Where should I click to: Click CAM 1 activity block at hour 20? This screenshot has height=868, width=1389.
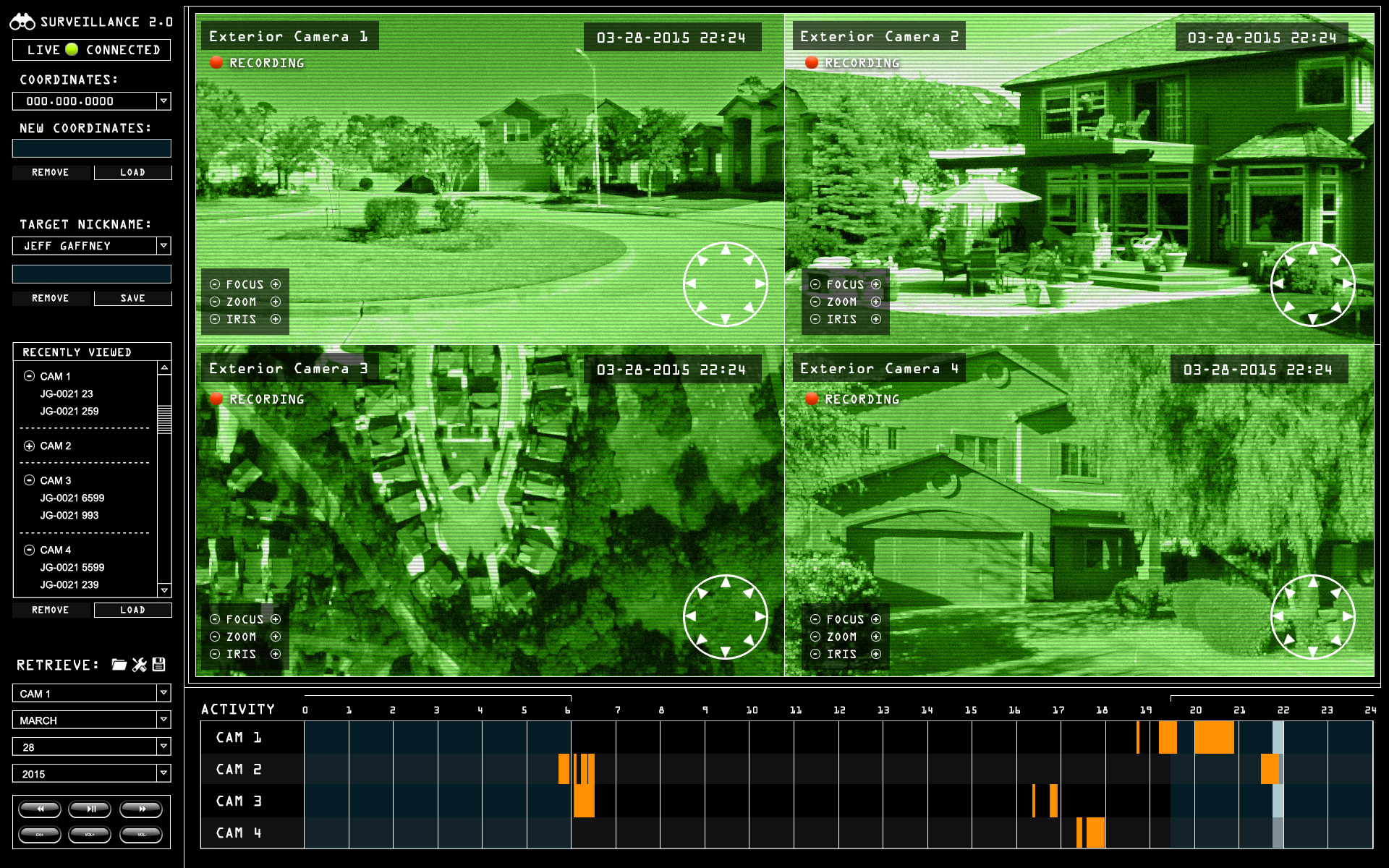[x=1213, y=738]
